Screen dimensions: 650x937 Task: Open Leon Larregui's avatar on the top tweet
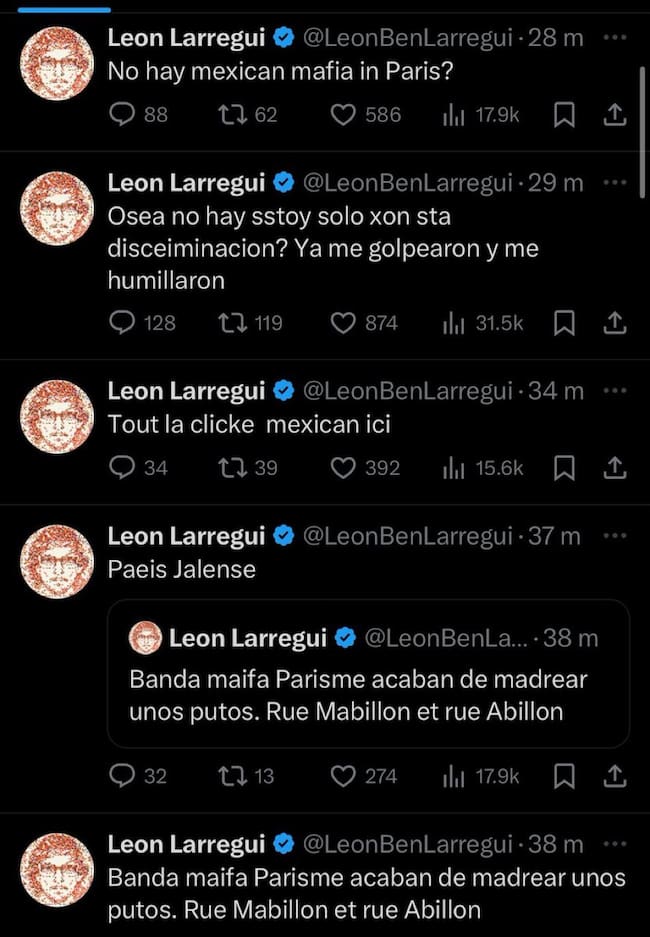click(x=57, y=63)
